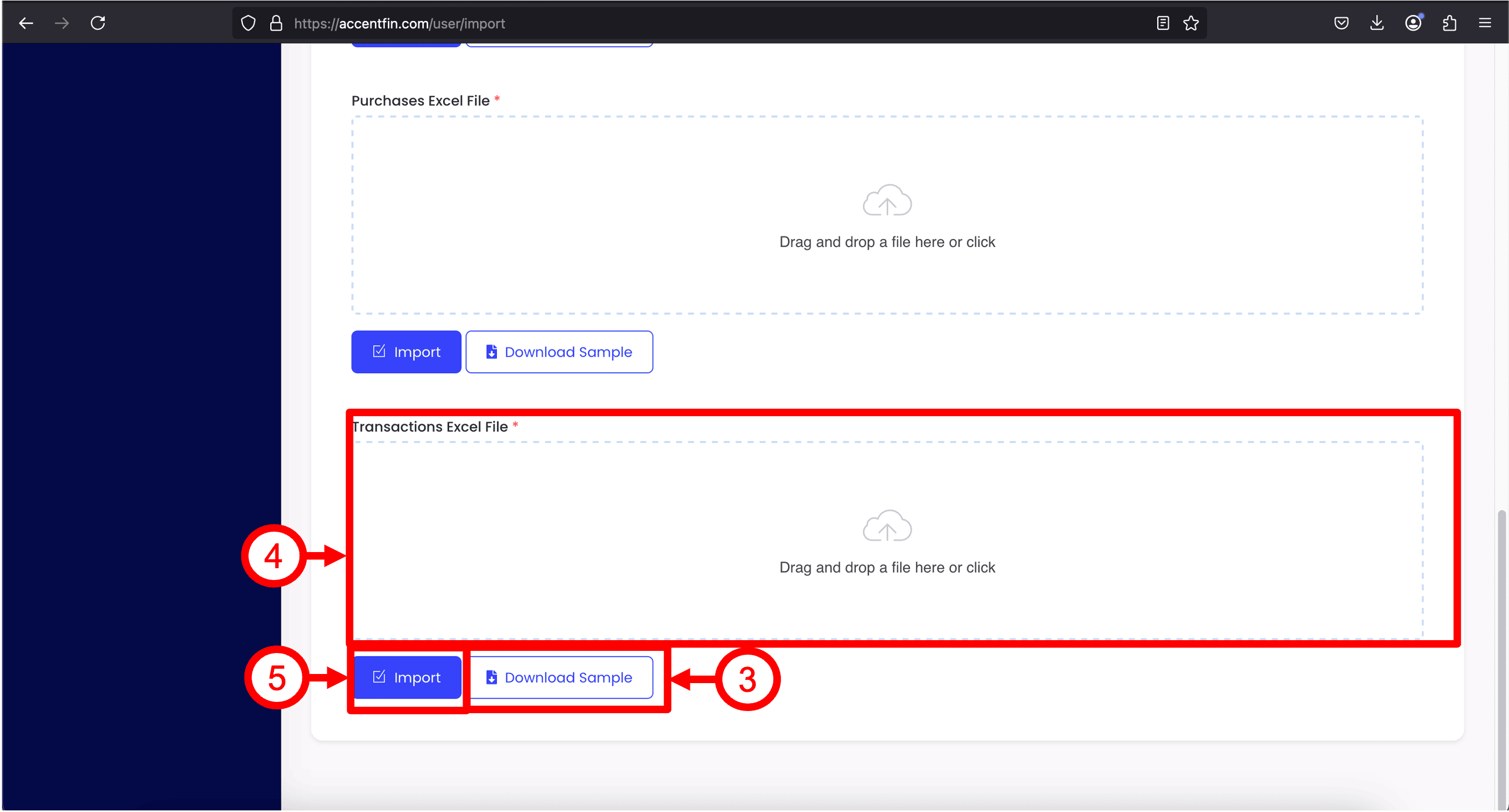Open the Firefox account profile icon
The image size is (1509, 812).
1413,24
